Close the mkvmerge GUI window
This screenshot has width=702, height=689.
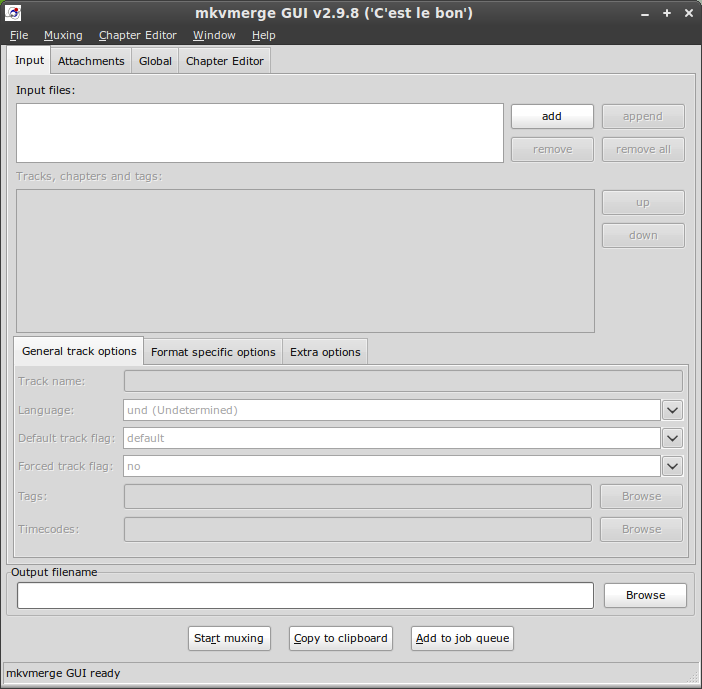689,13
